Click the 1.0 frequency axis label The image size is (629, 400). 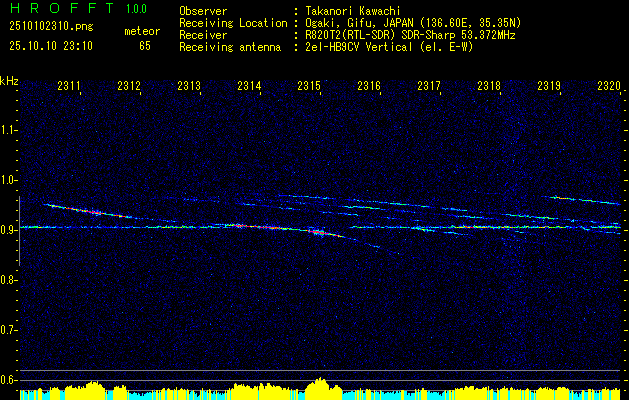coord(8,180)
